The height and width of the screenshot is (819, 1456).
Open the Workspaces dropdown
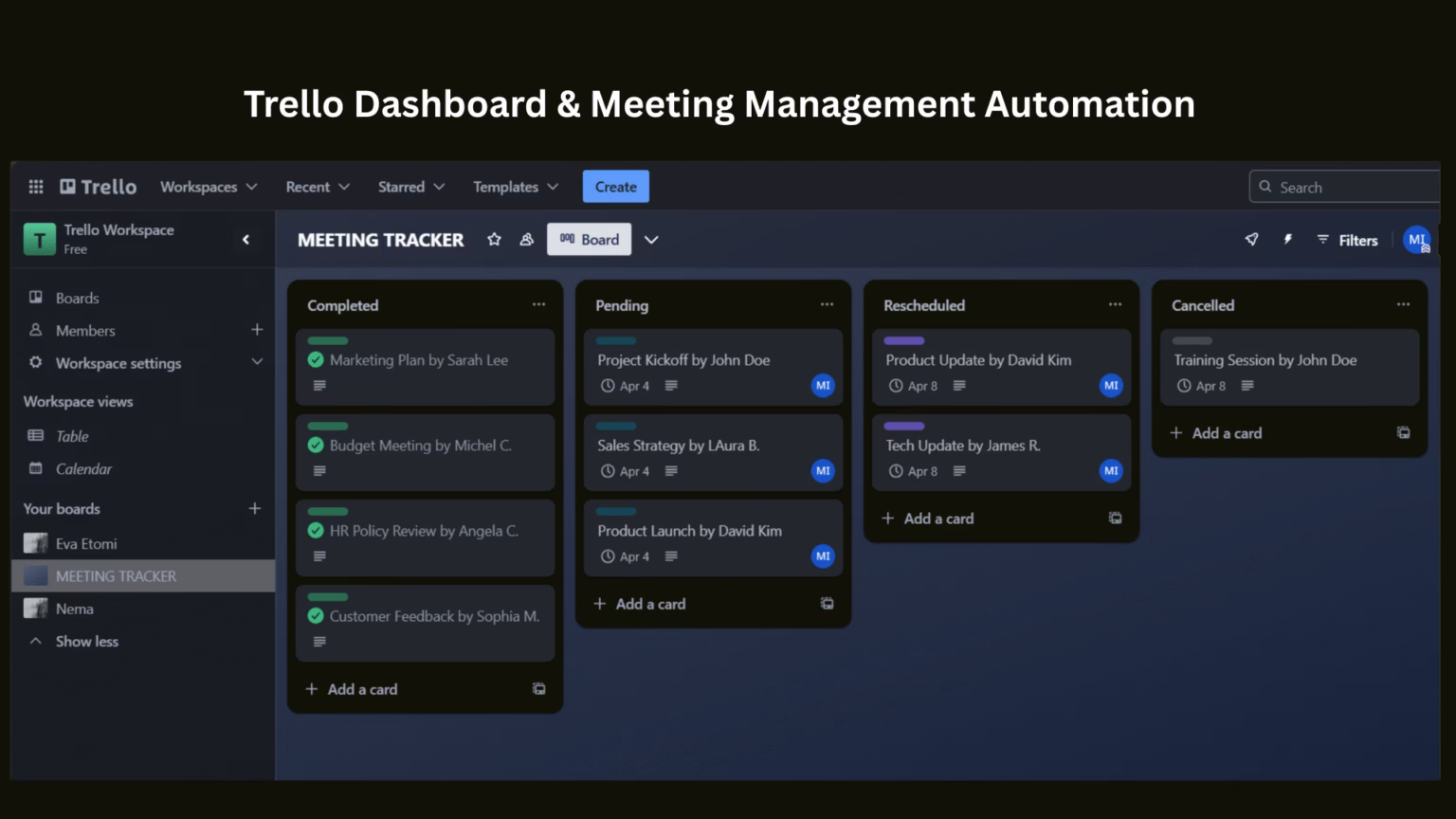point(209,187)
